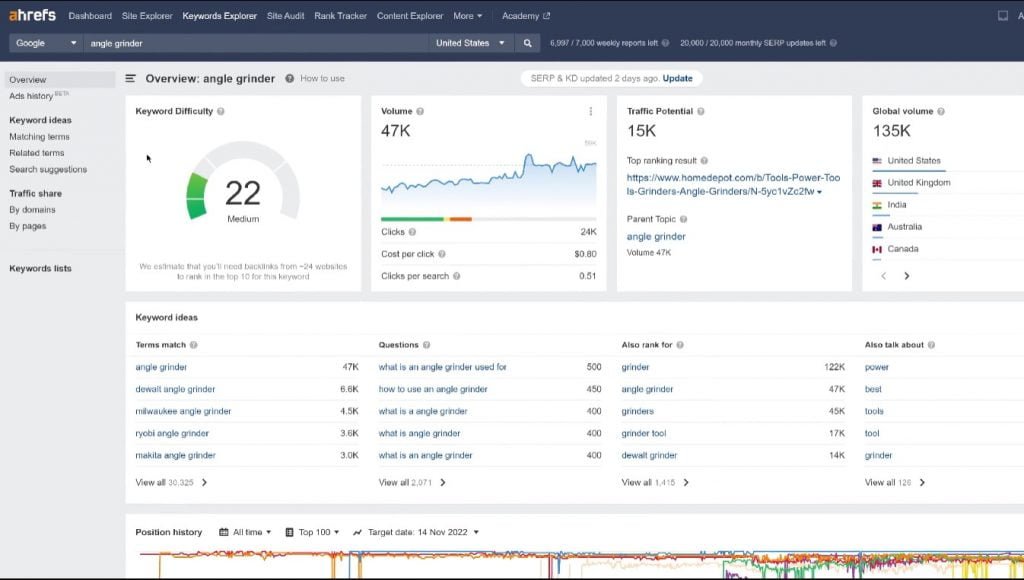
Task: Click help icon beside Parent Topic
Action: coord(683,219)
